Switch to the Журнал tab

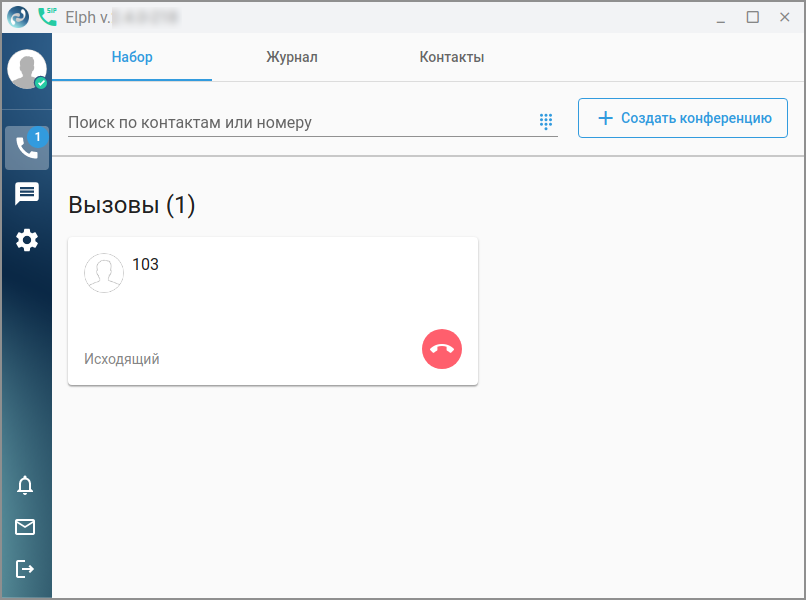(292, 57)
